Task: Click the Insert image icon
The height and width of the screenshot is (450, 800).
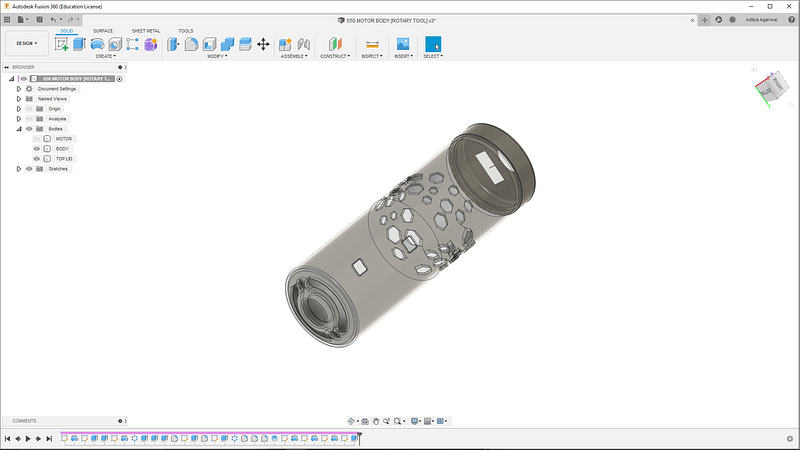Action: [x=403, y=44]
